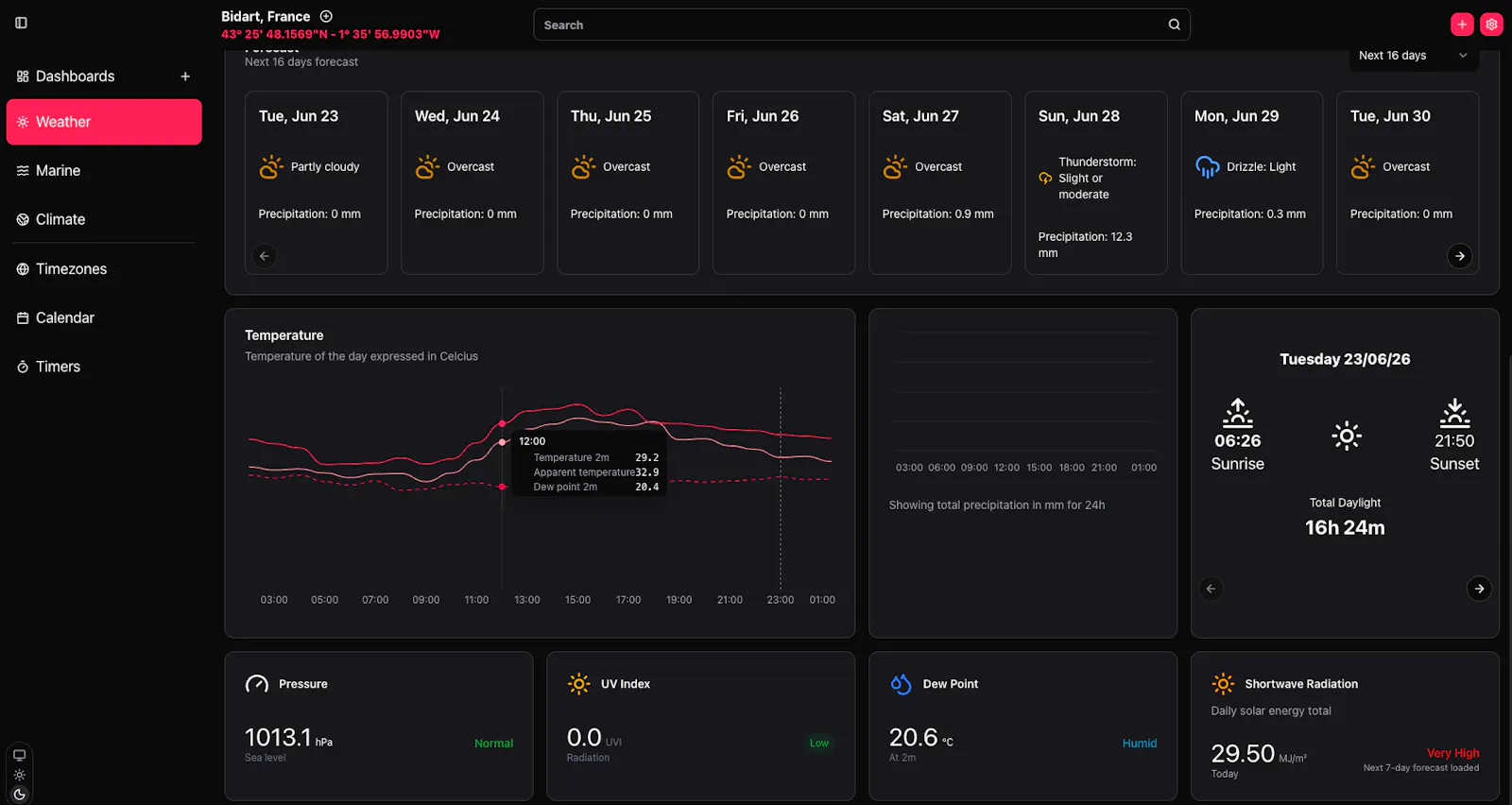This screenshot has height=805, width=1512.
Task: Click the UV Index sun icon
Action: tap(578, 684)
